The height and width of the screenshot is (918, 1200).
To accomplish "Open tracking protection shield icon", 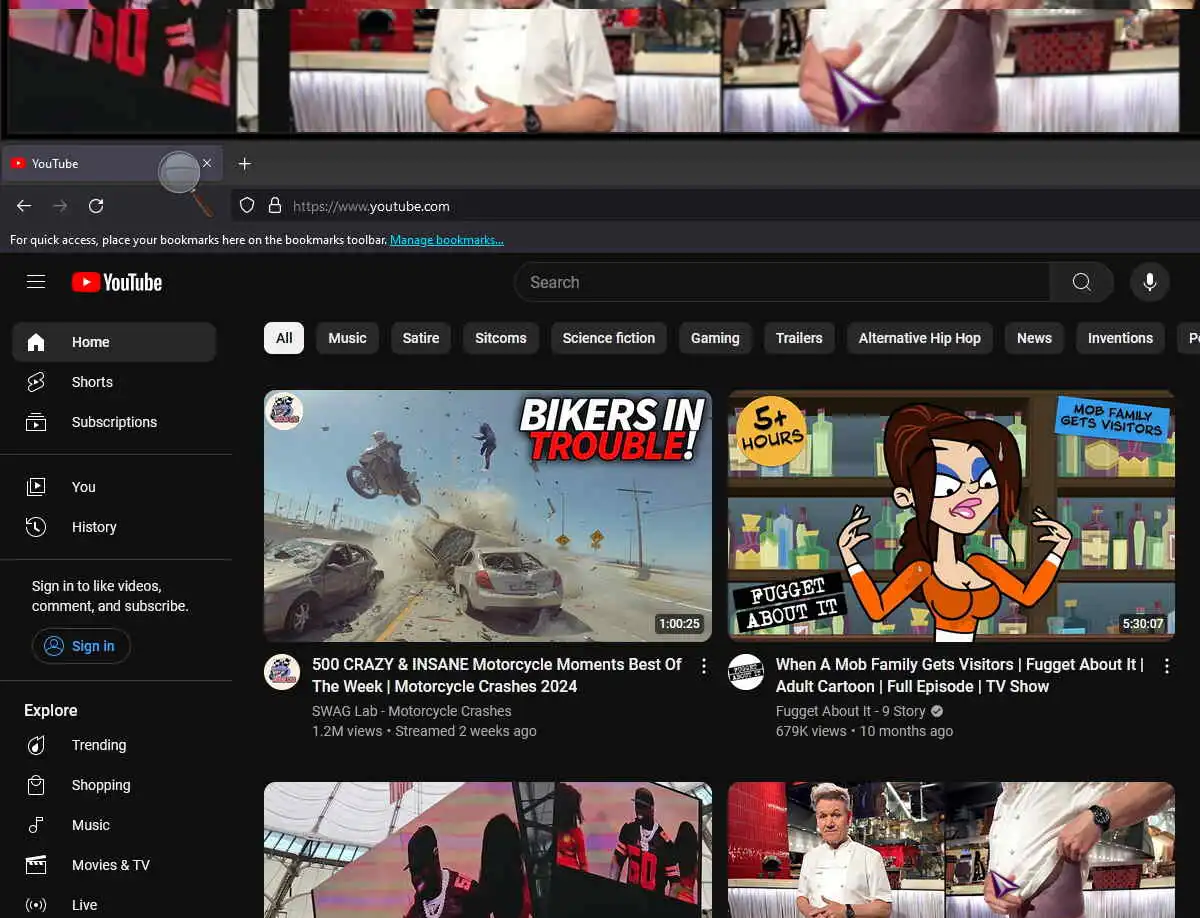I will tap(247, 206).
